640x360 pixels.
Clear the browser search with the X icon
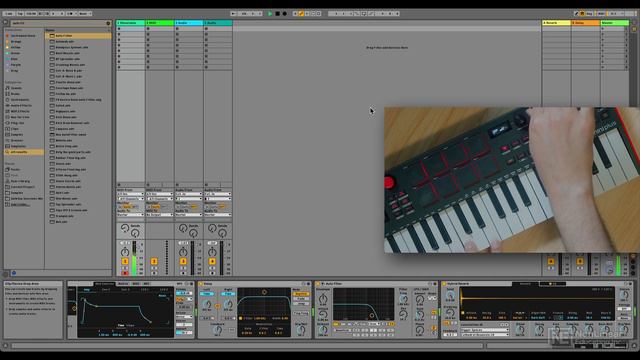(x=108, y=23)
